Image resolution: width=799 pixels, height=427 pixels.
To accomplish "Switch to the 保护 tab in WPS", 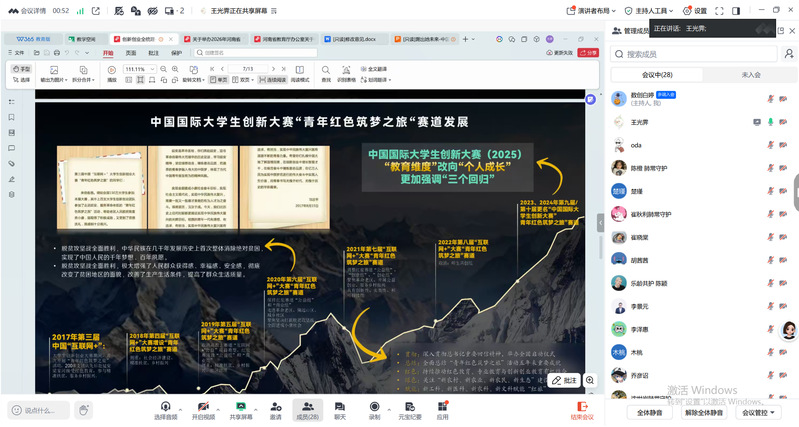I will (176, 52).
